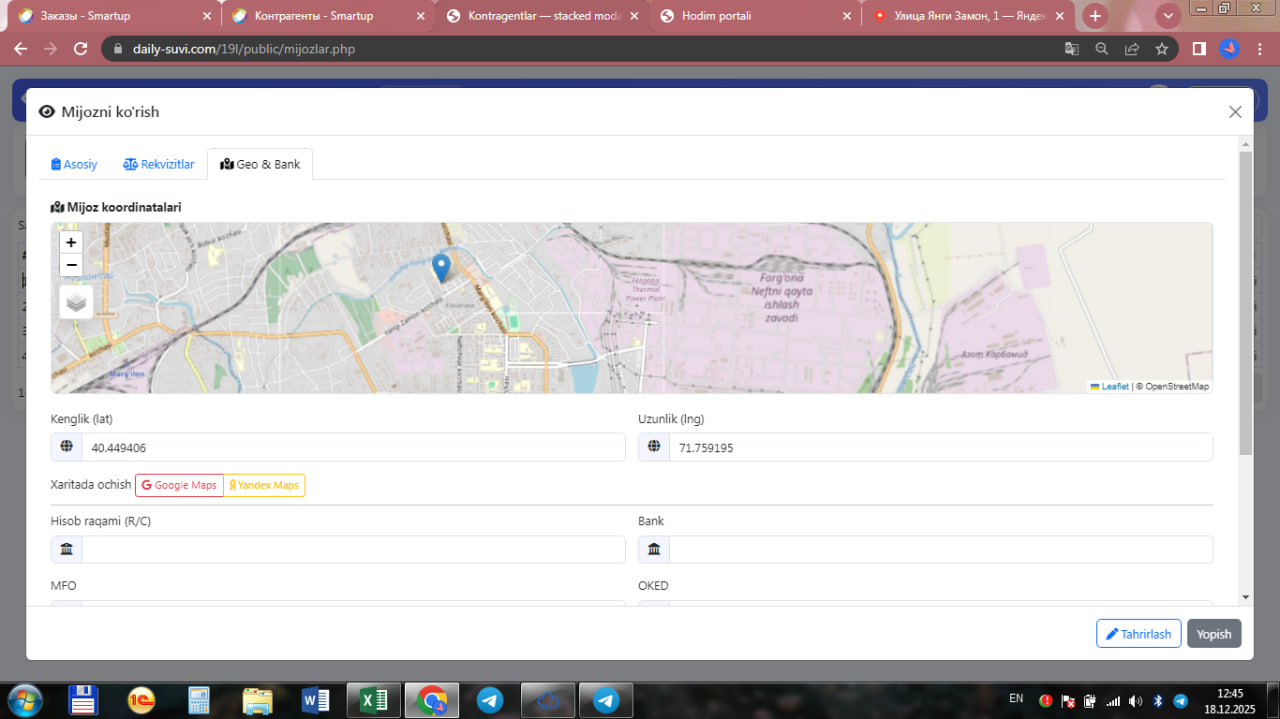This screenshot has height=719, width=1280.
Task: Open the Leaflet attribution link
Action: (1114, 387)
